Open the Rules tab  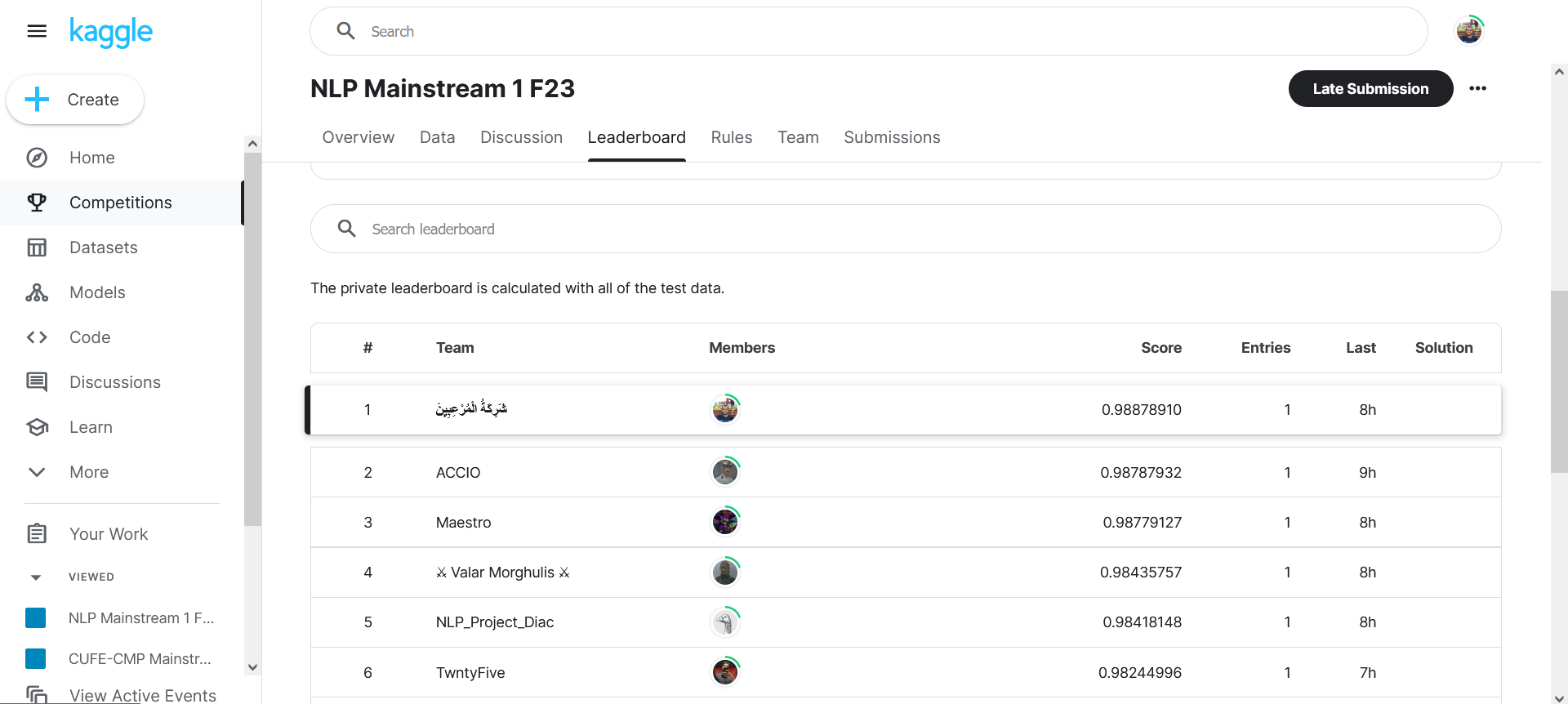click(732, 137)
